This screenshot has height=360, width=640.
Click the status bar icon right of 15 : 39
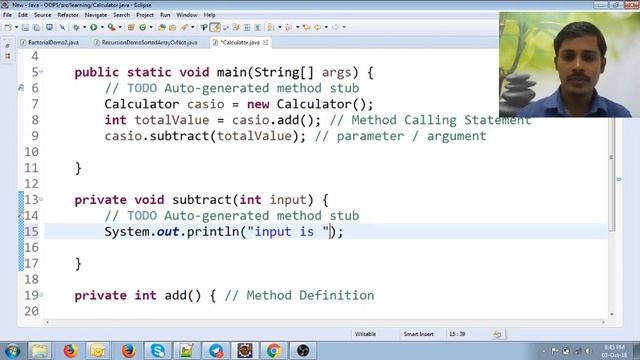[x=497, y=334]
